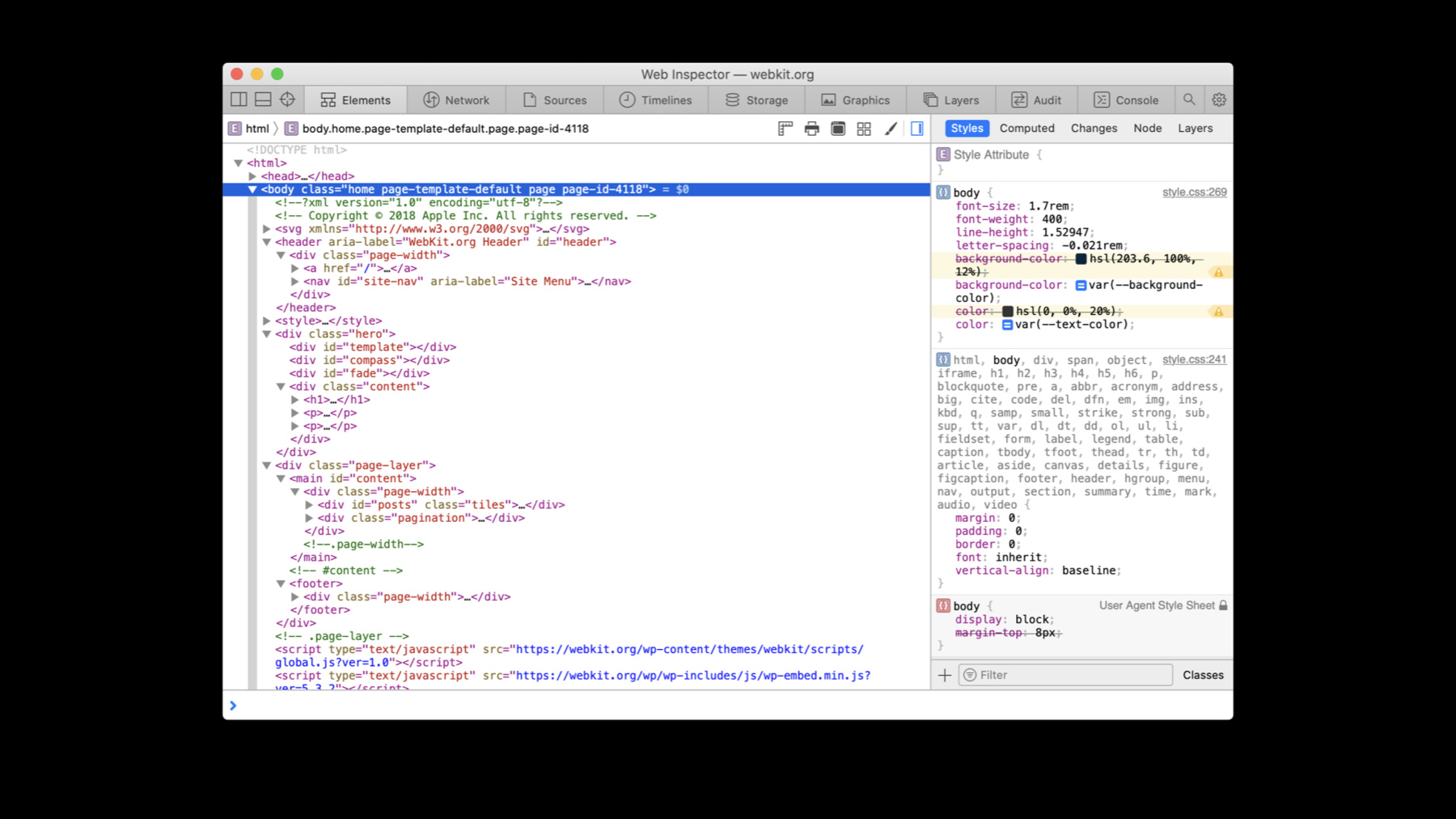Collapse the footer element node
This screenshot has height=819, width=1456.
tap(281, 583)
